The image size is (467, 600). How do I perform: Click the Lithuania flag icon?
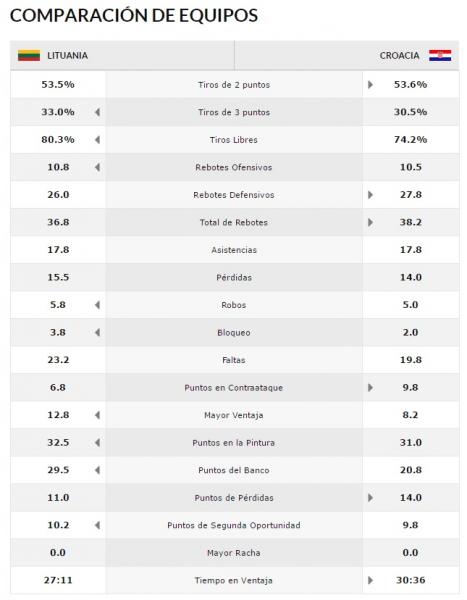[29, 55]
